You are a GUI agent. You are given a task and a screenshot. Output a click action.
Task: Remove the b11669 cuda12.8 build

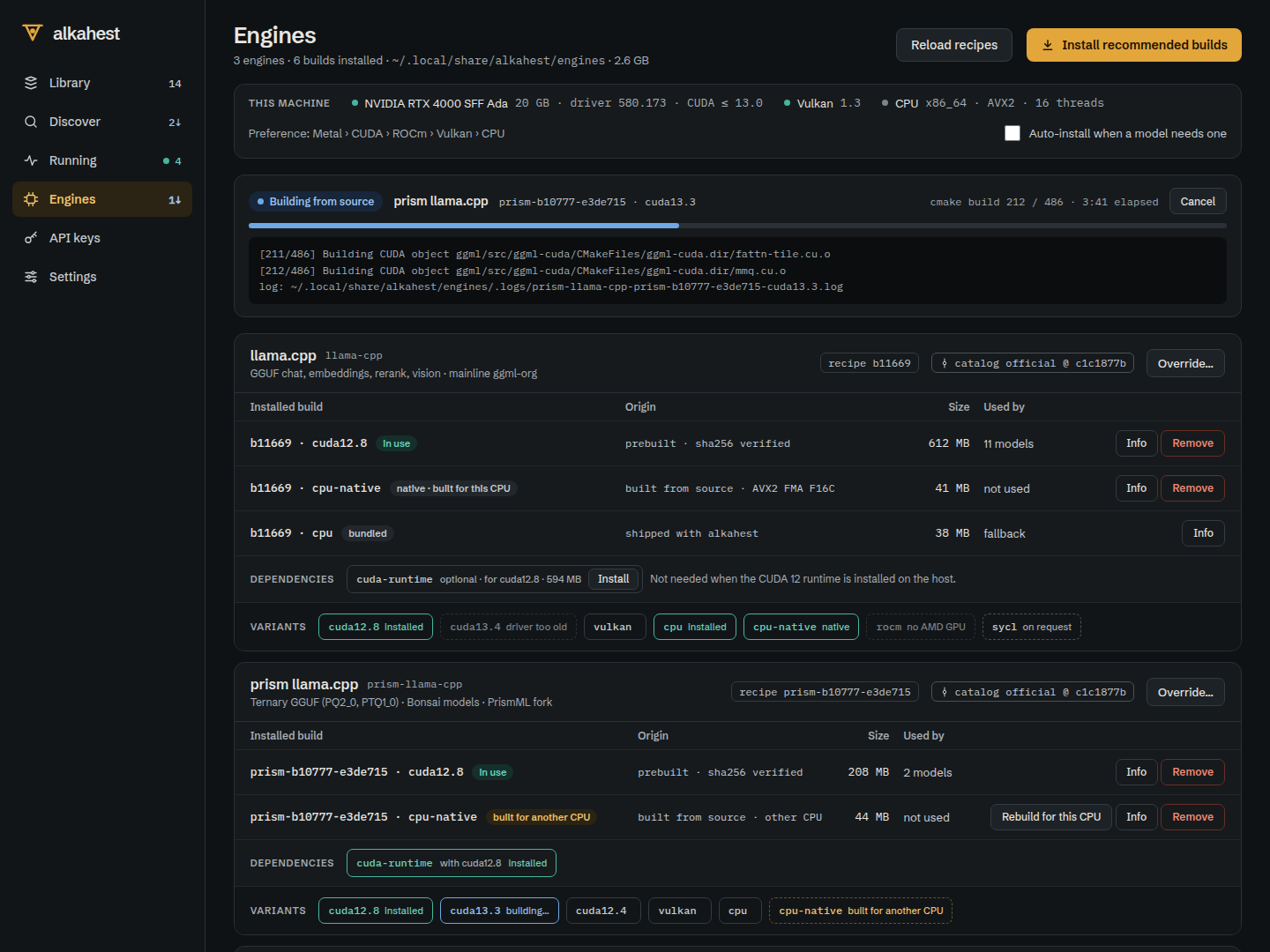(1192, 443)
